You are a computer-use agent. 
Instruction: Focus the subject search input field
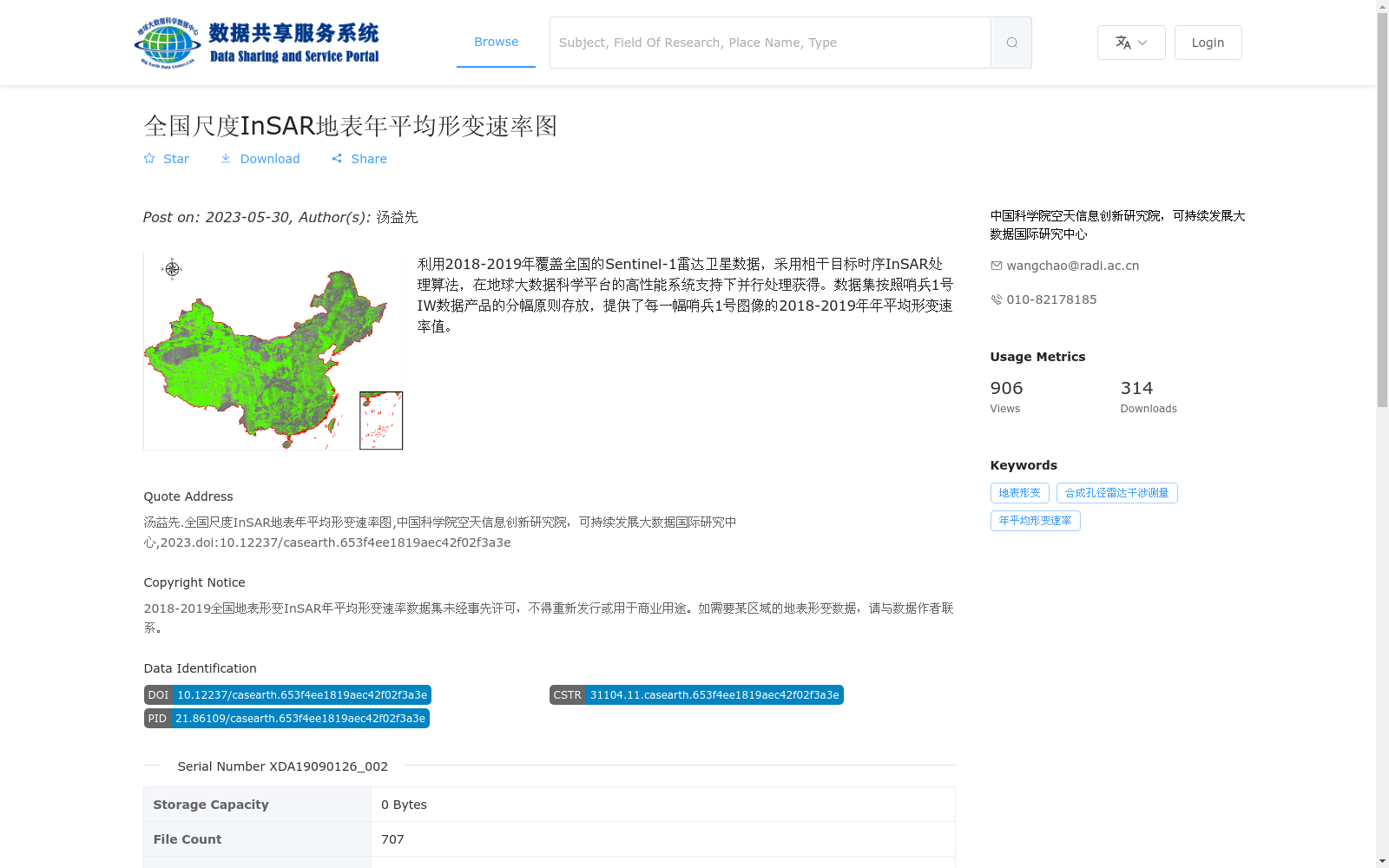tap(770, 43)
